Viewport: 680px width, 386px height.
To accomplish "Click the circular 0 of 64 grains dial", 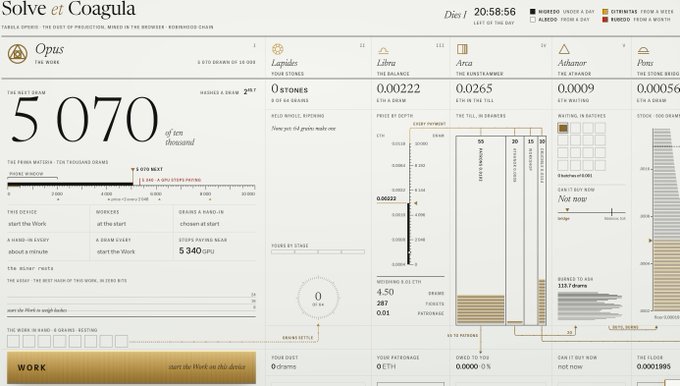I will point(318,298).
